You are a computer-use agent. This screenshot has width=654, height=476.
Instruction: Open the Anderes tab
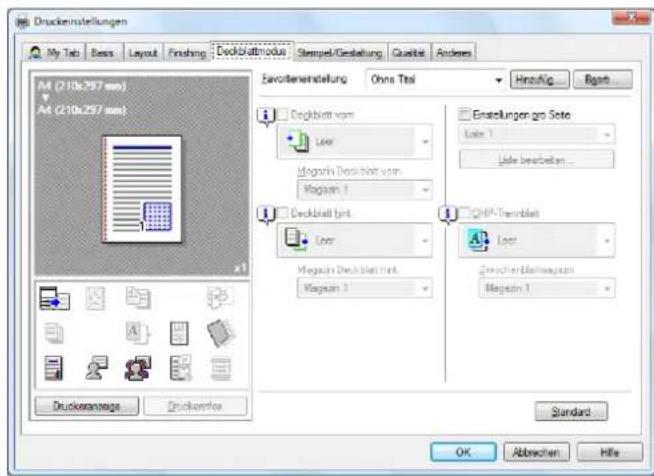click(453, 53)
